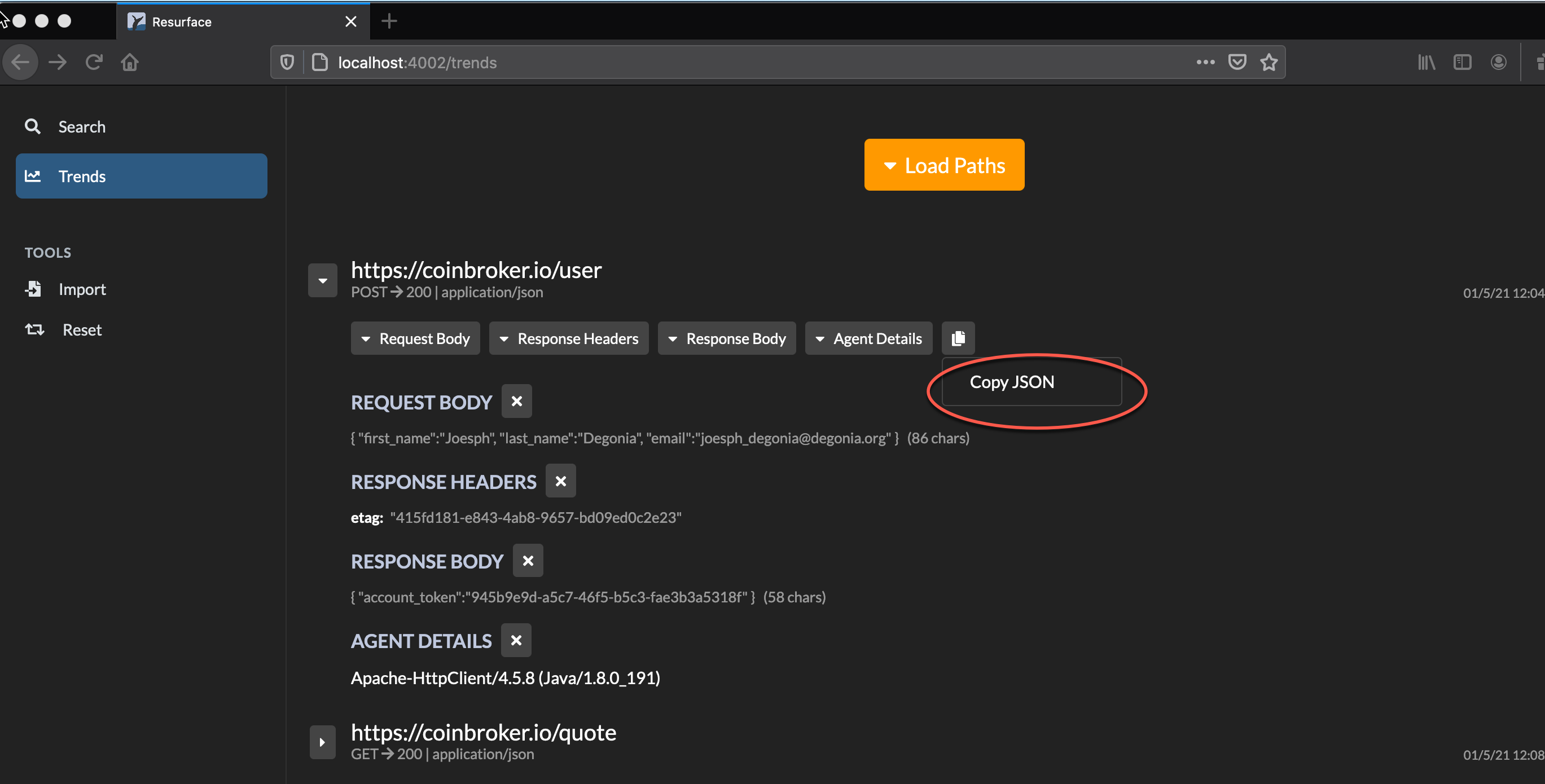
Task: Toggle the browser sidebar view
Action: point(1462,63)
